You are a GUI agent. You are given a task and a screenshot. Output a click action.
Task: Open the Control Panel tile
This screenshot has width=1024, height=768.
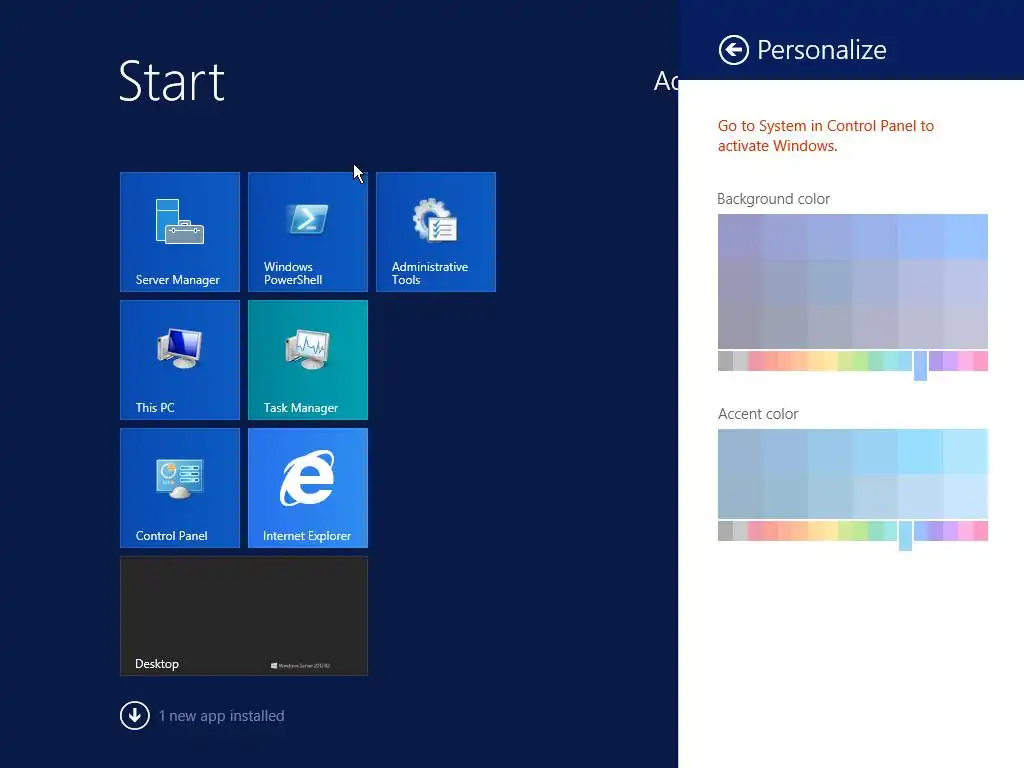pos(180,488)
